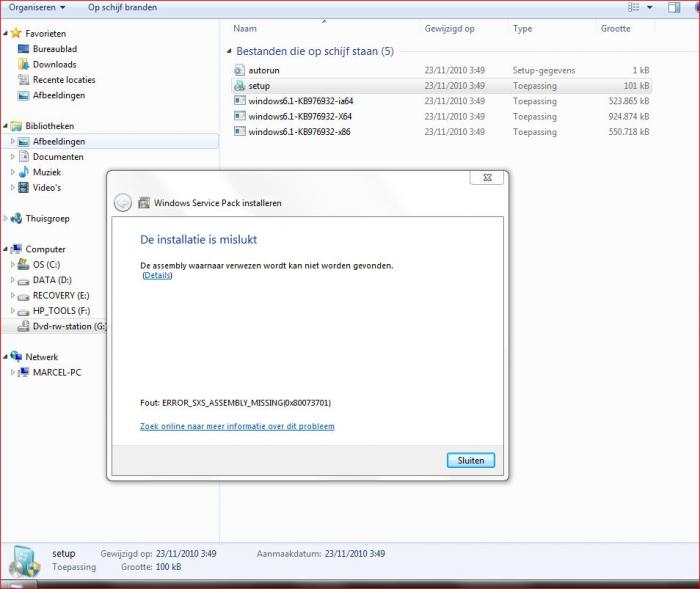Screen dimensions: 700x589
Task: Collapse the Favorieten group
Action: 5,33
